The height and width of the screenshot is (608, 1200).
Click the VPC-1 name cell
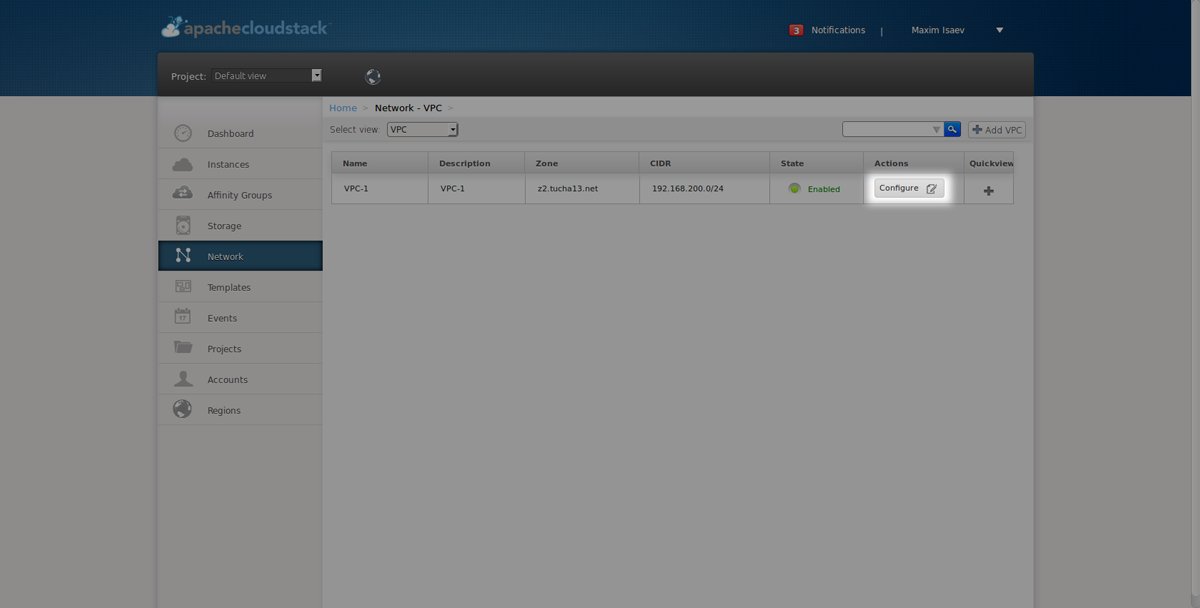click(380, 189)
